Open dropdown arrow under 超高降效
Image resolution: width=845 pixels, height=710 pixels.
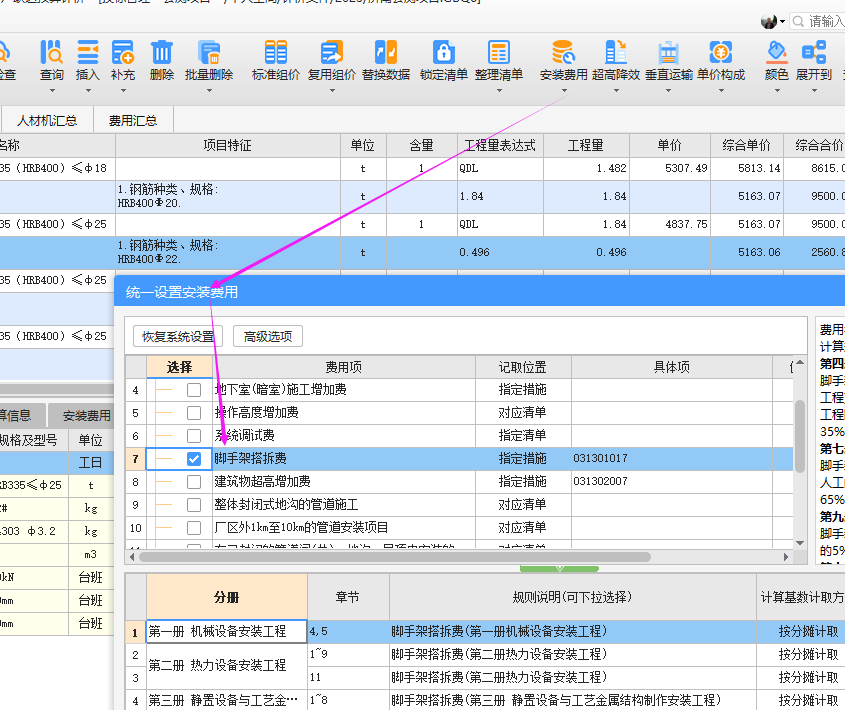click(x=617, y=91)
